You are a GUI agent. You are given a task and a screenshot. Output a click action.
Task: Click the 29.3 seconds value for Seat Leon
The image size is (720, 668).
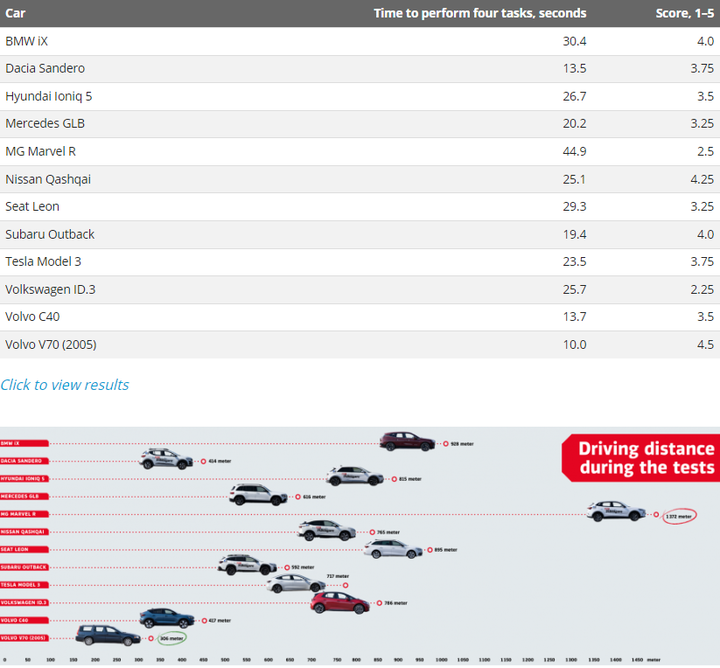[x=574, y=207]
